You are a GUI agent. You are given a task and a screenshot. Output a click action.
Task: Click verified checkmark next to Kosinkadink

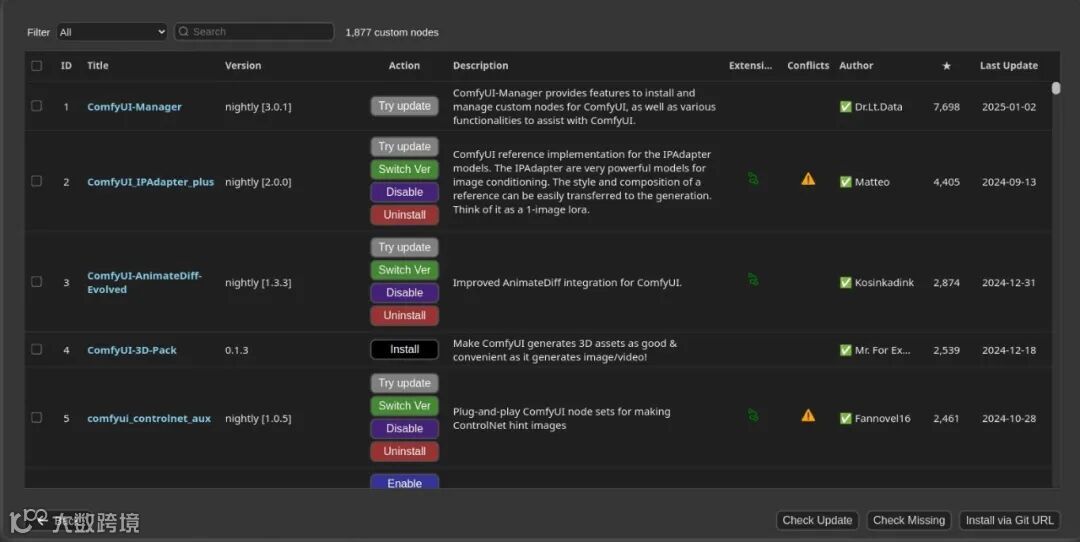[x=845, y=282]
